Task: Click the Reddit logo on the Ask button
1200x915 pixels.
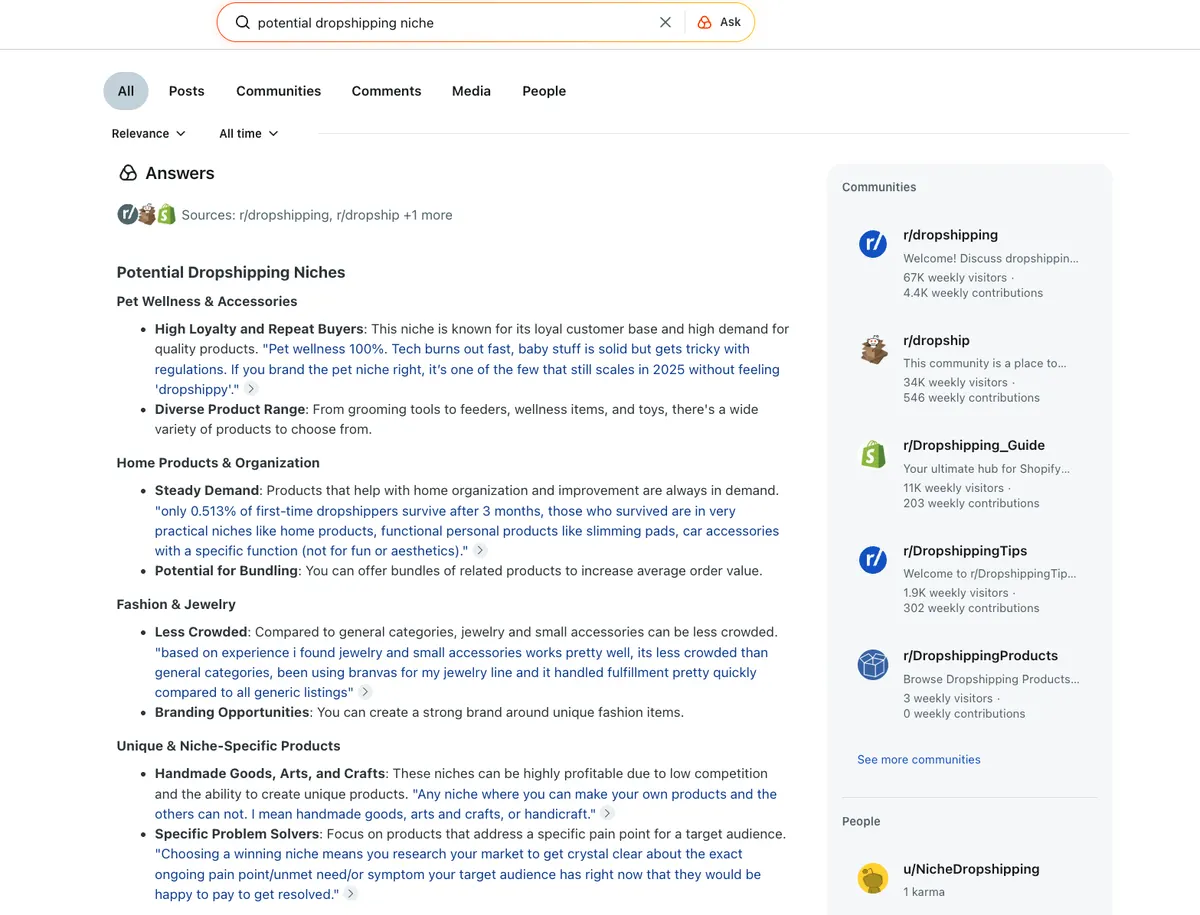Action: pyautogui.click(x=706, y=21)
